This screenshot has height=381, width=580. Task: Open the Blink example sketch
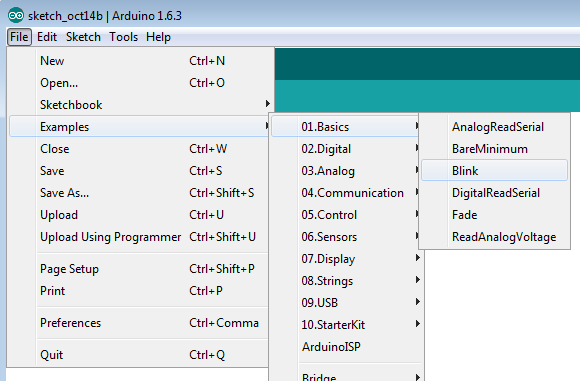click(494, 171)
